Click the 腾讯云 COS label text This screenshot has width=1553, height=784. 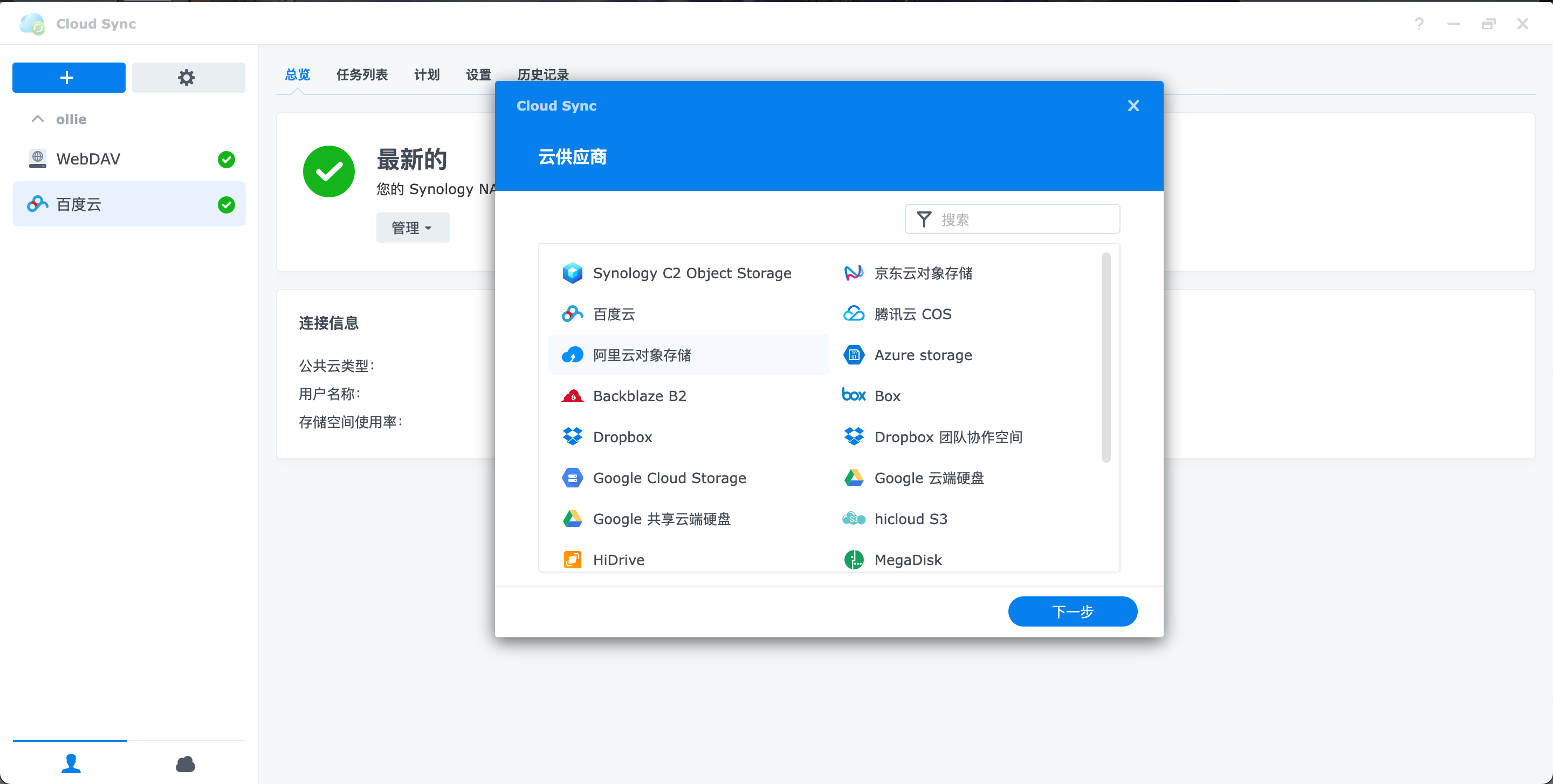(913, 314)
